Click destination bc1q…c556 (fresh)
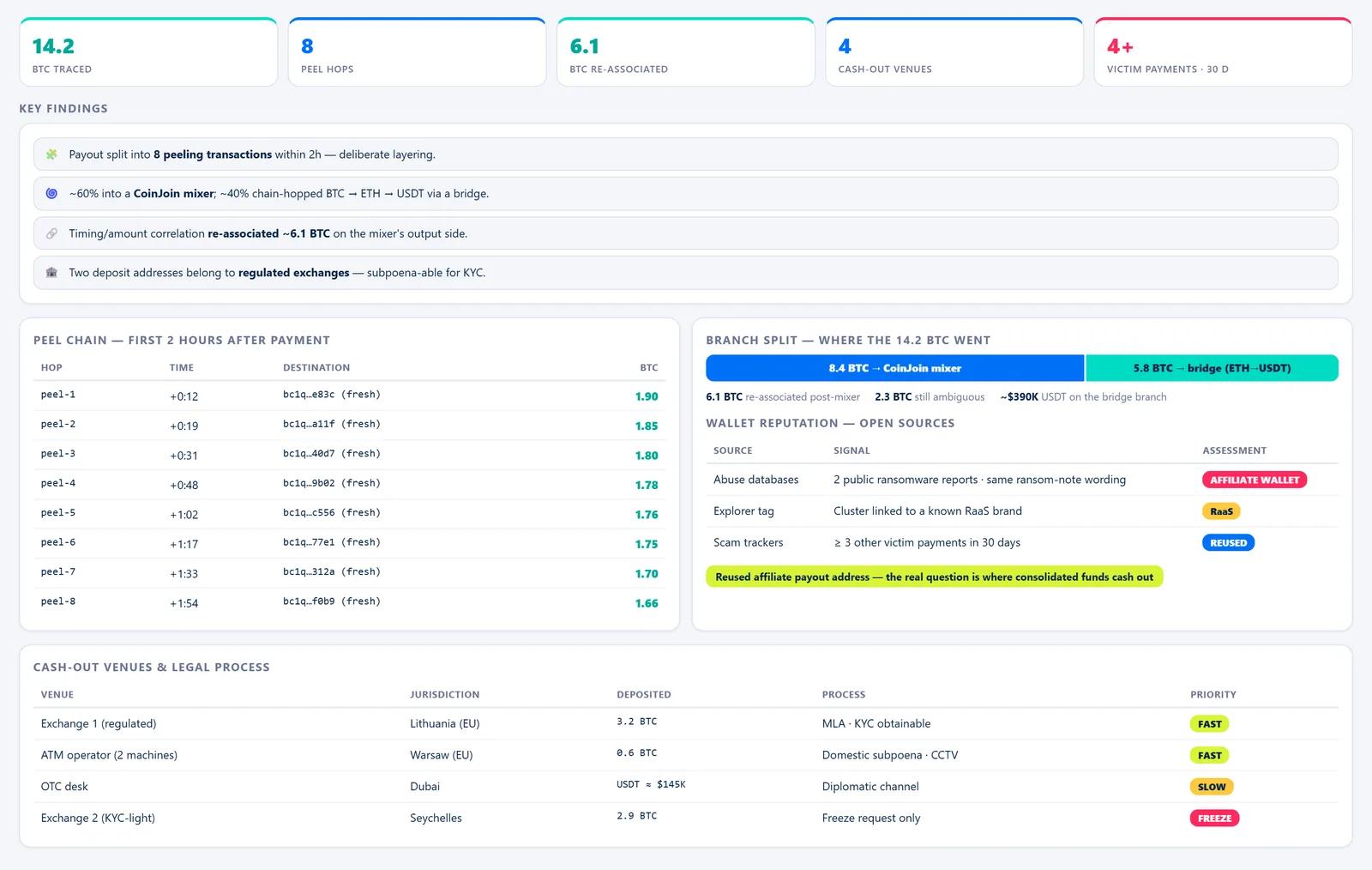The width and height of the screenshot is (1372, 870). click(332, 512)
